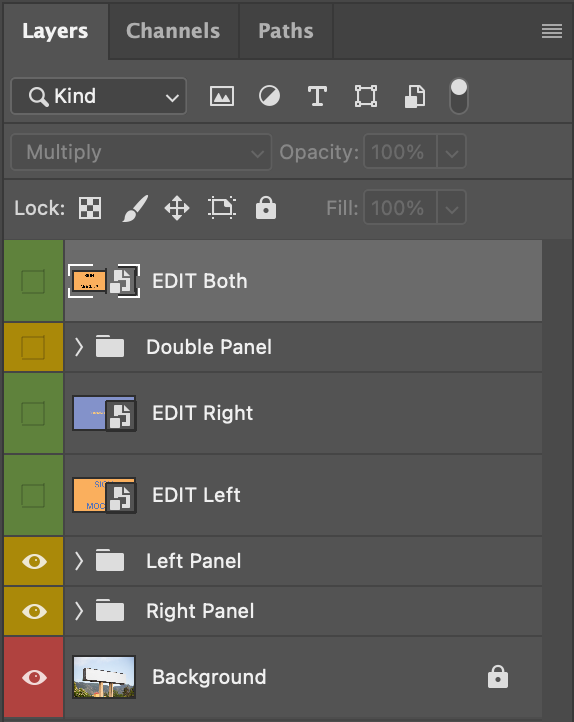Filter for smart objects icon

415,97
